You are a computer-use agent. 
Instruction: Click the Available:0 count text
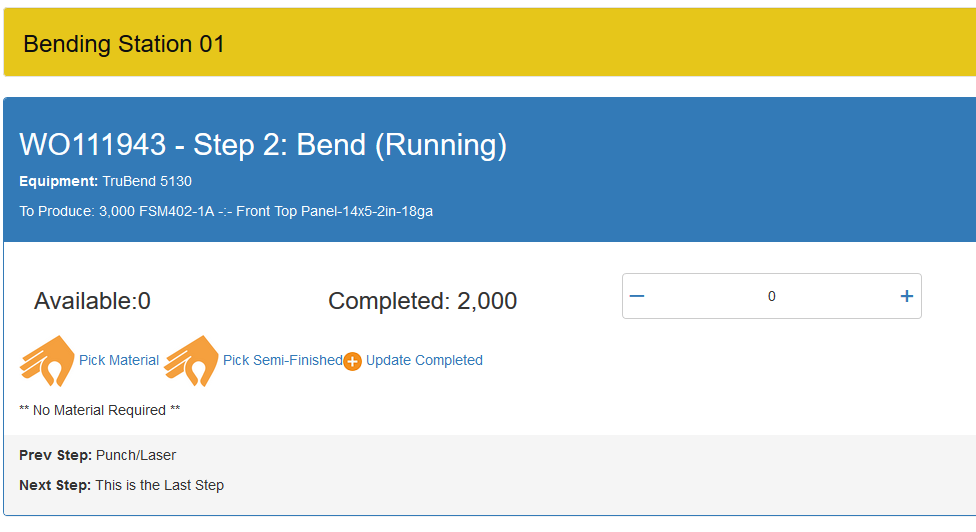point(92,301)
